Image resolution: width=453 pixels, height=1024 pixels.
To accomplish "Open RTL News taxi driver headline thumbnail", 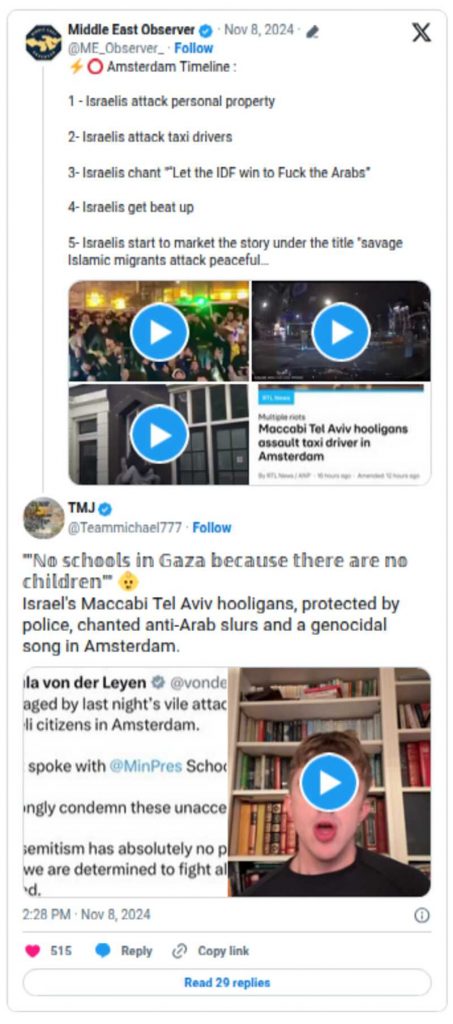I will click(x=341, y=434).
